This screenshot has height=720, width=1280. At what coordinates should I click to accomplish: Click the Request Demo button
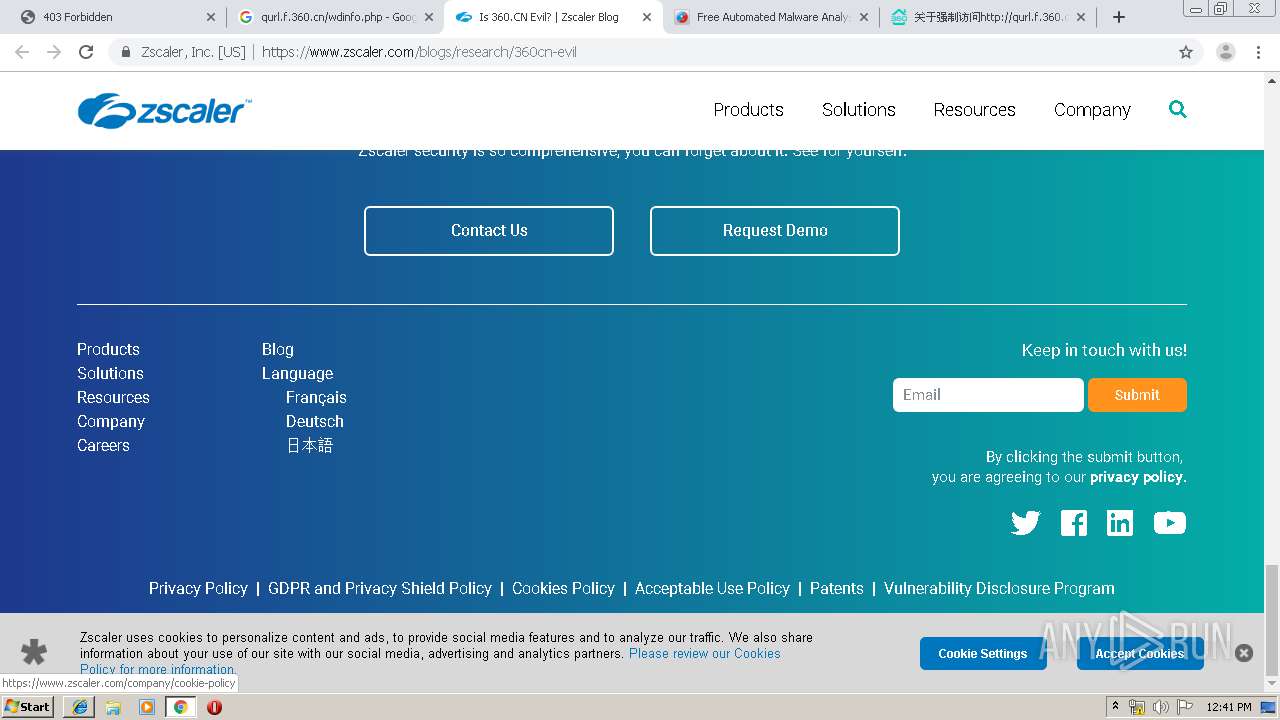tap(775, 231)
